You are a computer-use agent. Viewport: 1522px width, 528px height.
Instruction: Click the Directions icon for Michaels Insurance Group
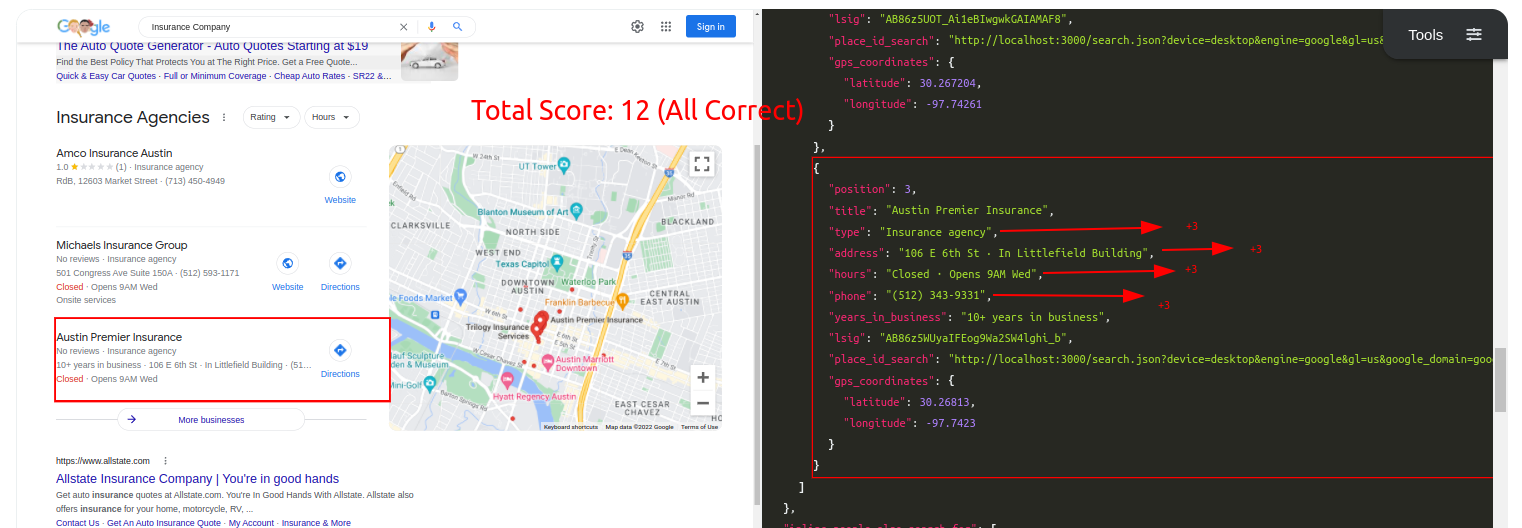(340, 263)
